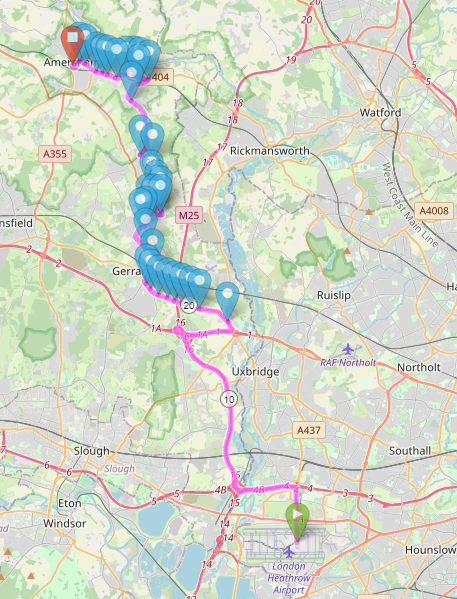The width and height of the screenshot is (457, 599).
Task: Click the A4008 road shield
Action: click(x=434, y=211)
